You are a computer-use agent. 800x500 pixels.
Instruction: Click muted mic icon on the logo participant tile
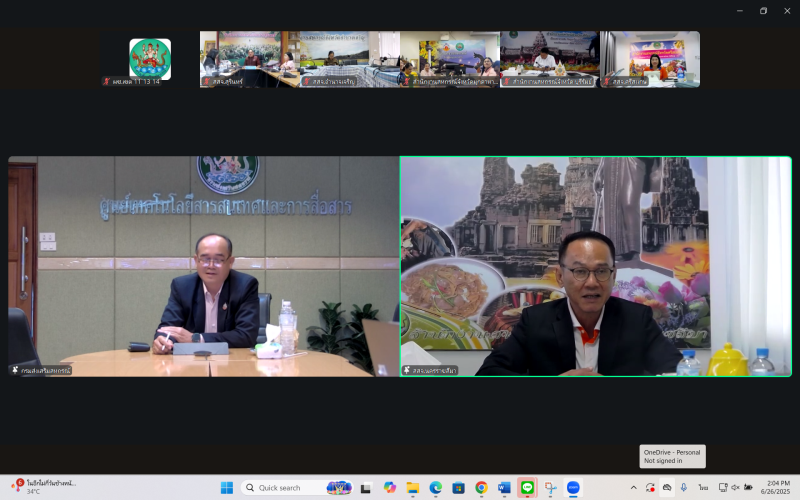[x=107, y=82]
